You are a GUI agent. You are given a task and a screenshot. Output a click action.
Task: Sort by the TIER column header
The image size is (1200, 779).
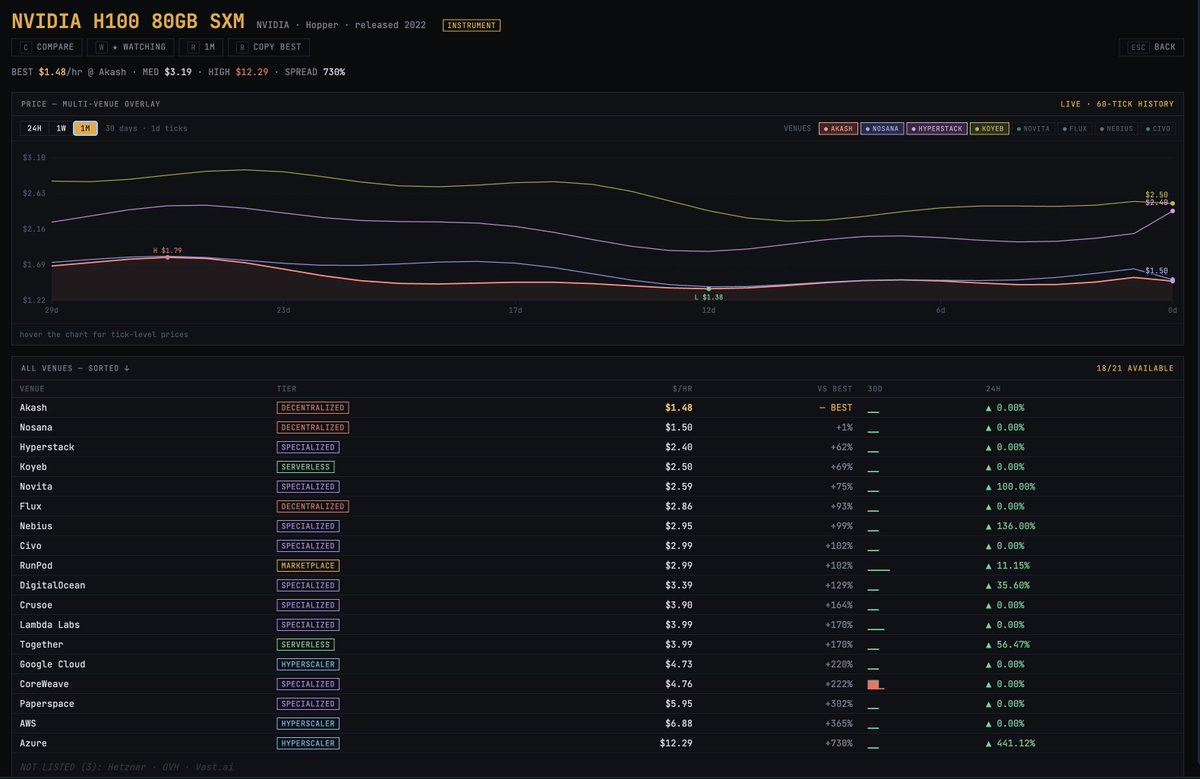click(x=287, y=388)
